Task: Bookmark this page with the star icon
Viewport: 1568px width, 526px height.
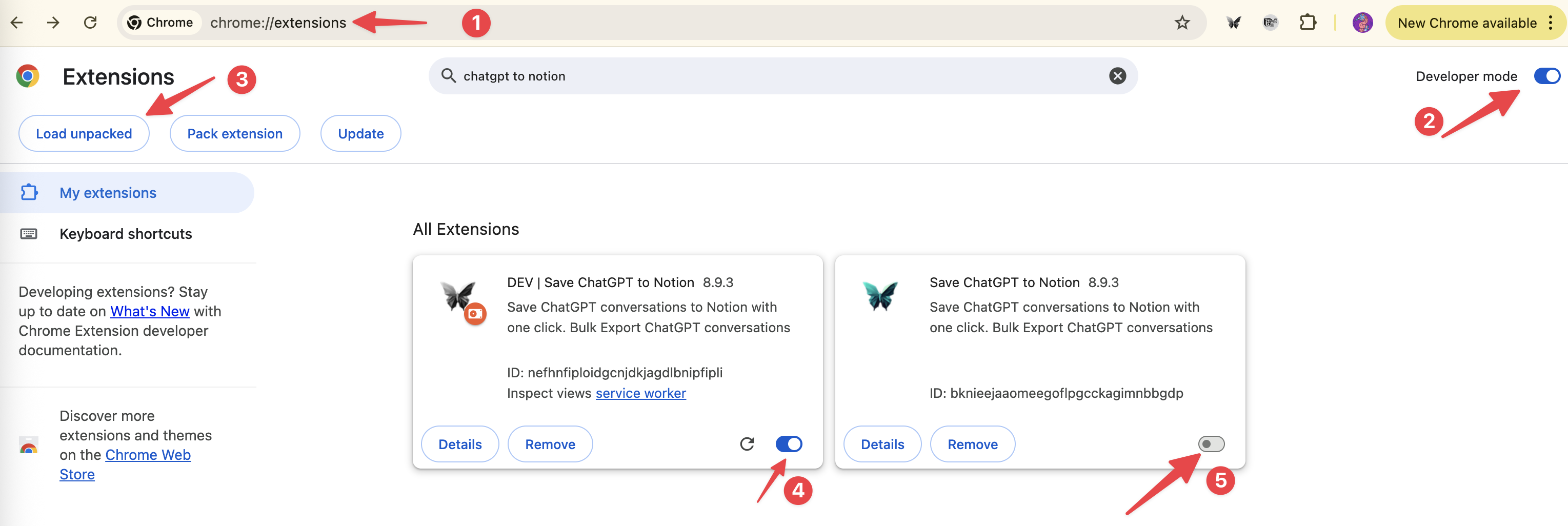Action: coord(1181,23)
